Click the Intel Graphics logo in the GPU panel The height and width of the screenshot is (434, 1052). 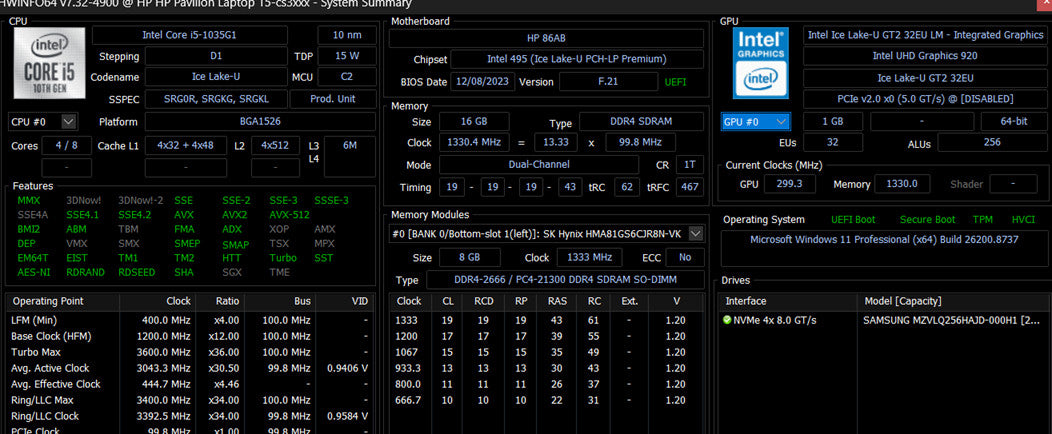tap(761, 63)
